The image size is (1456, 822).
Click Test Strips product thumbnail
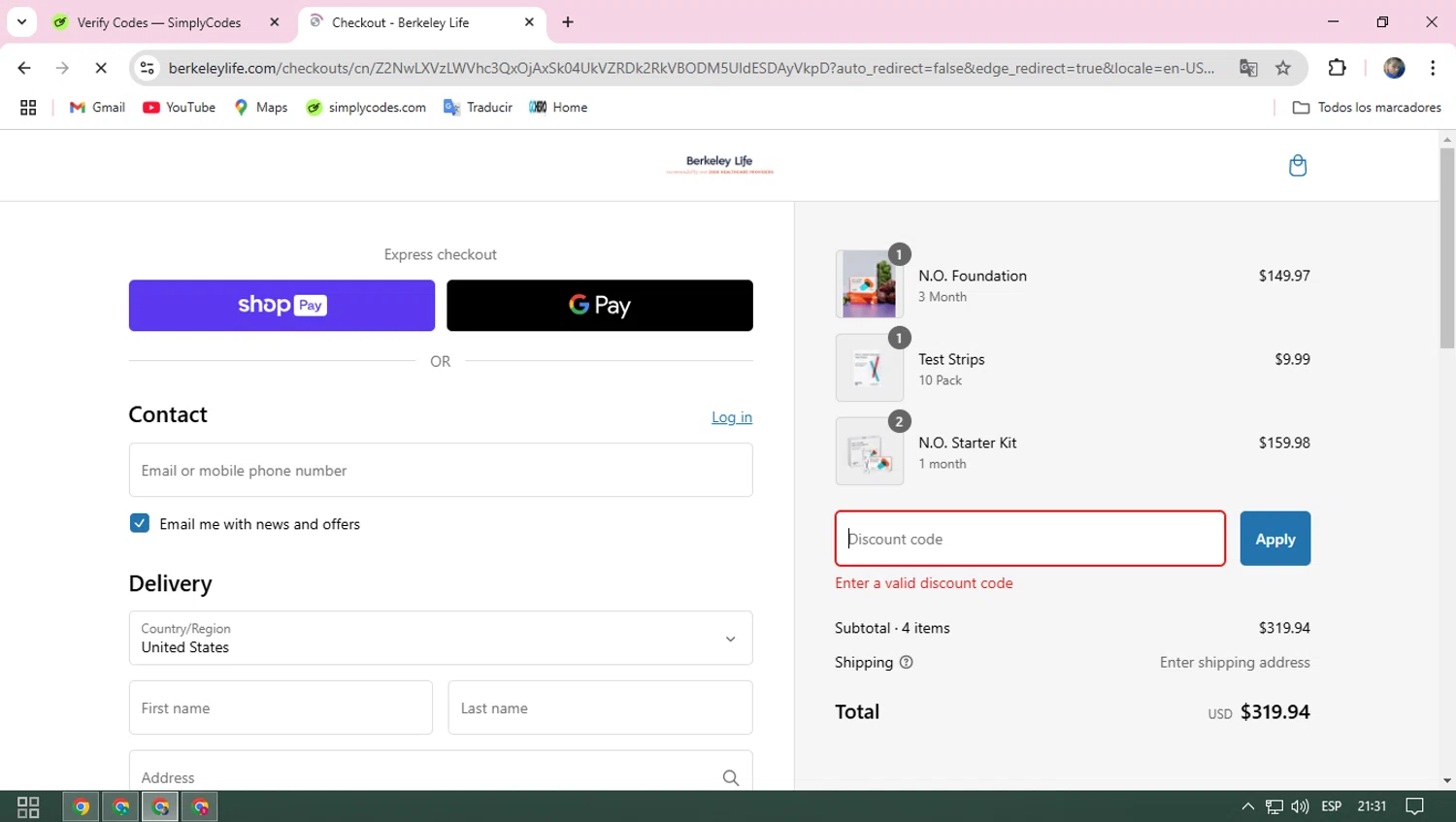pos(869,368)
